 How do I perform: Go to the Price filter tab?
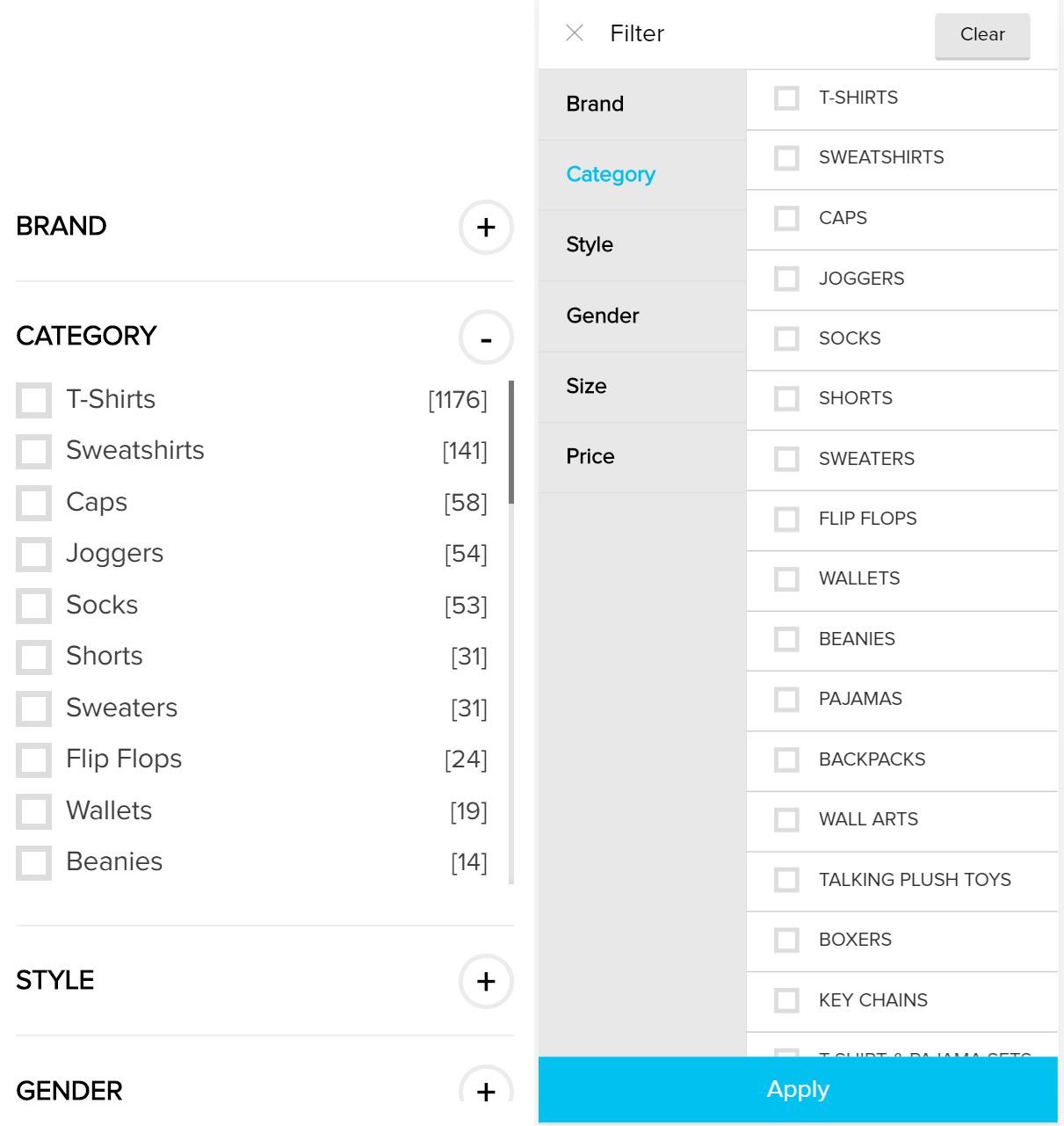(590, 456)
